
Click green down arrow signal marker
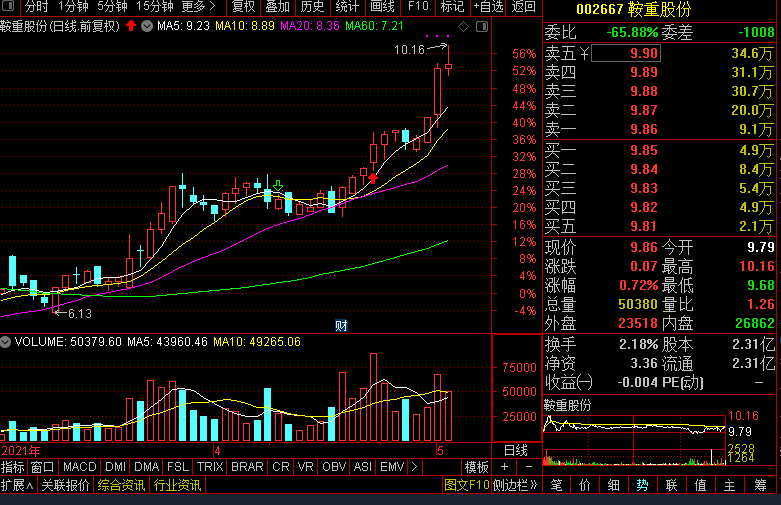coord(278,186)
